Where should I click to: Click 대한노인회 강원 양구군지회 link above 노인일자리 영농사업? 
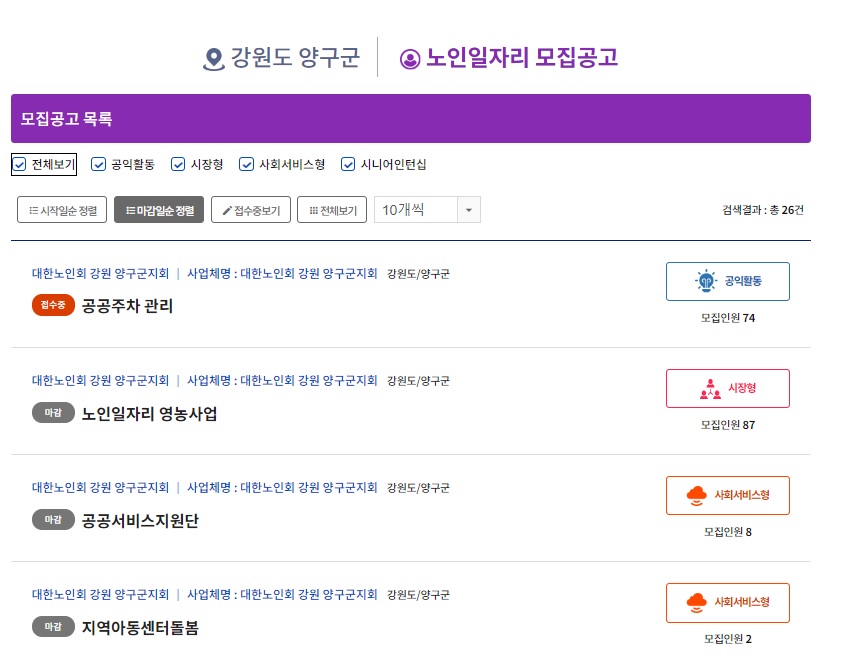pos(100,381)
